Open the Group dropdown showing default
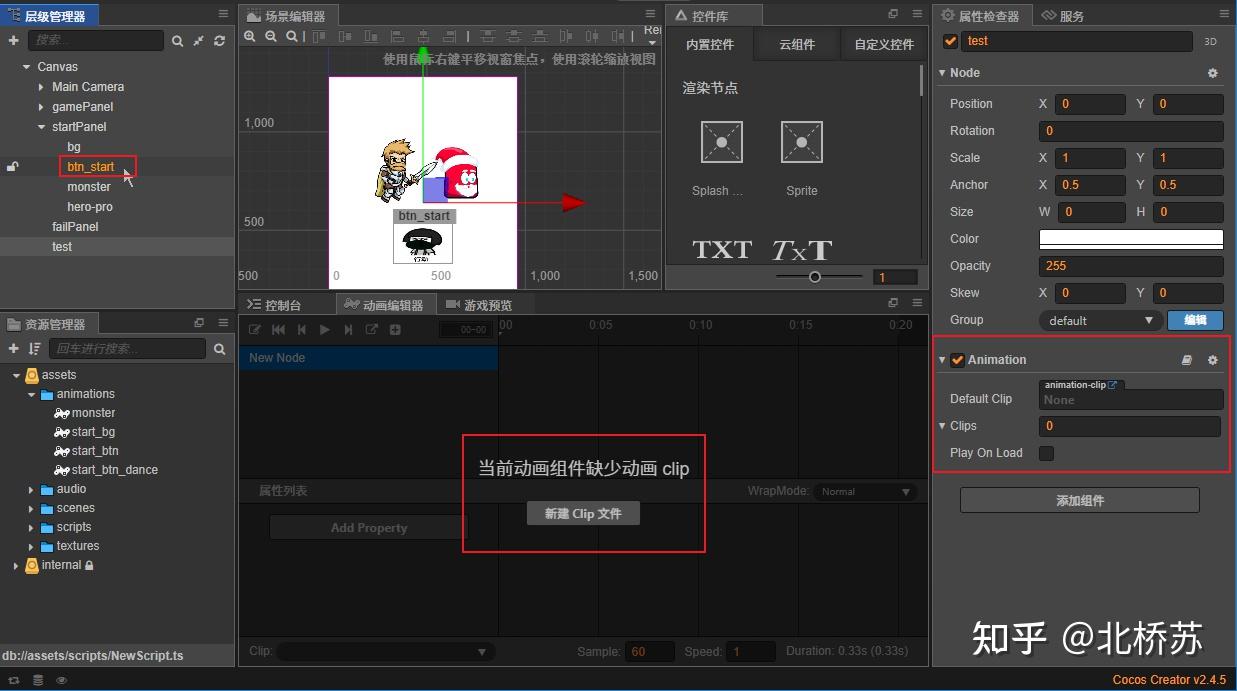Screen dimensions: 1237x691 (x=1098, y=320)
